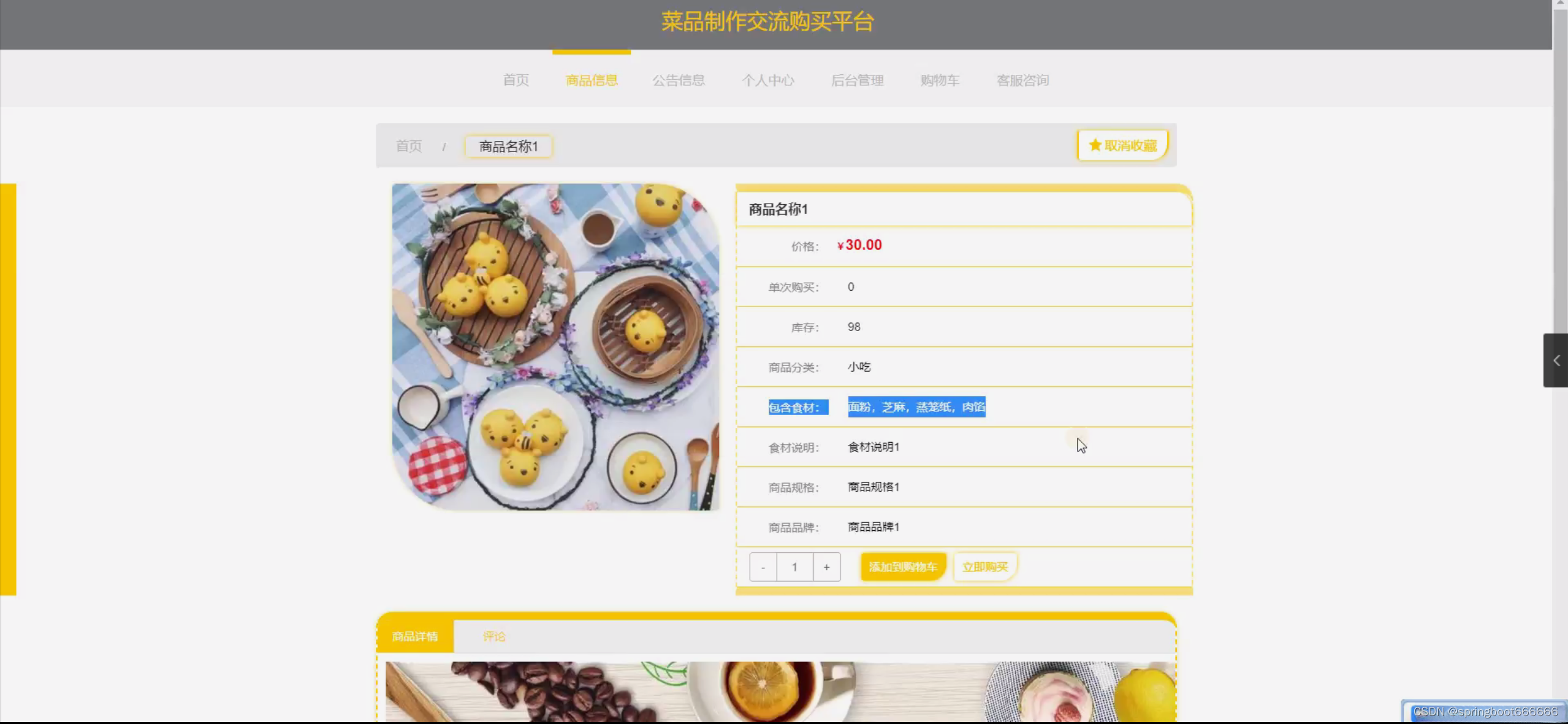
Task: Click the 单次购买 value 0
Action: click(851, 287)
